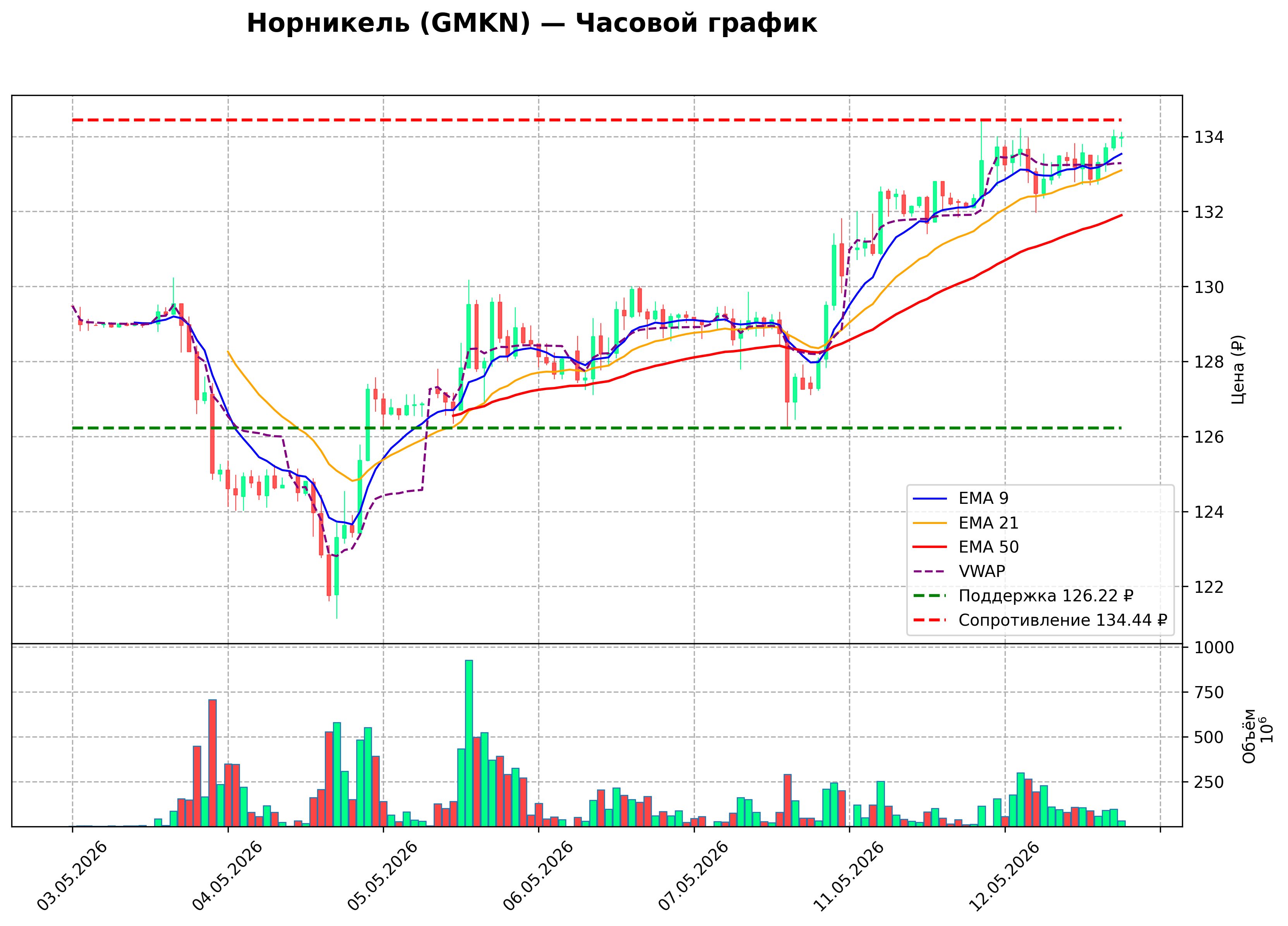This screenshot has height=926, width=1288.
Task: Click the price axis value 134
Action: (x=1209, y=137)
